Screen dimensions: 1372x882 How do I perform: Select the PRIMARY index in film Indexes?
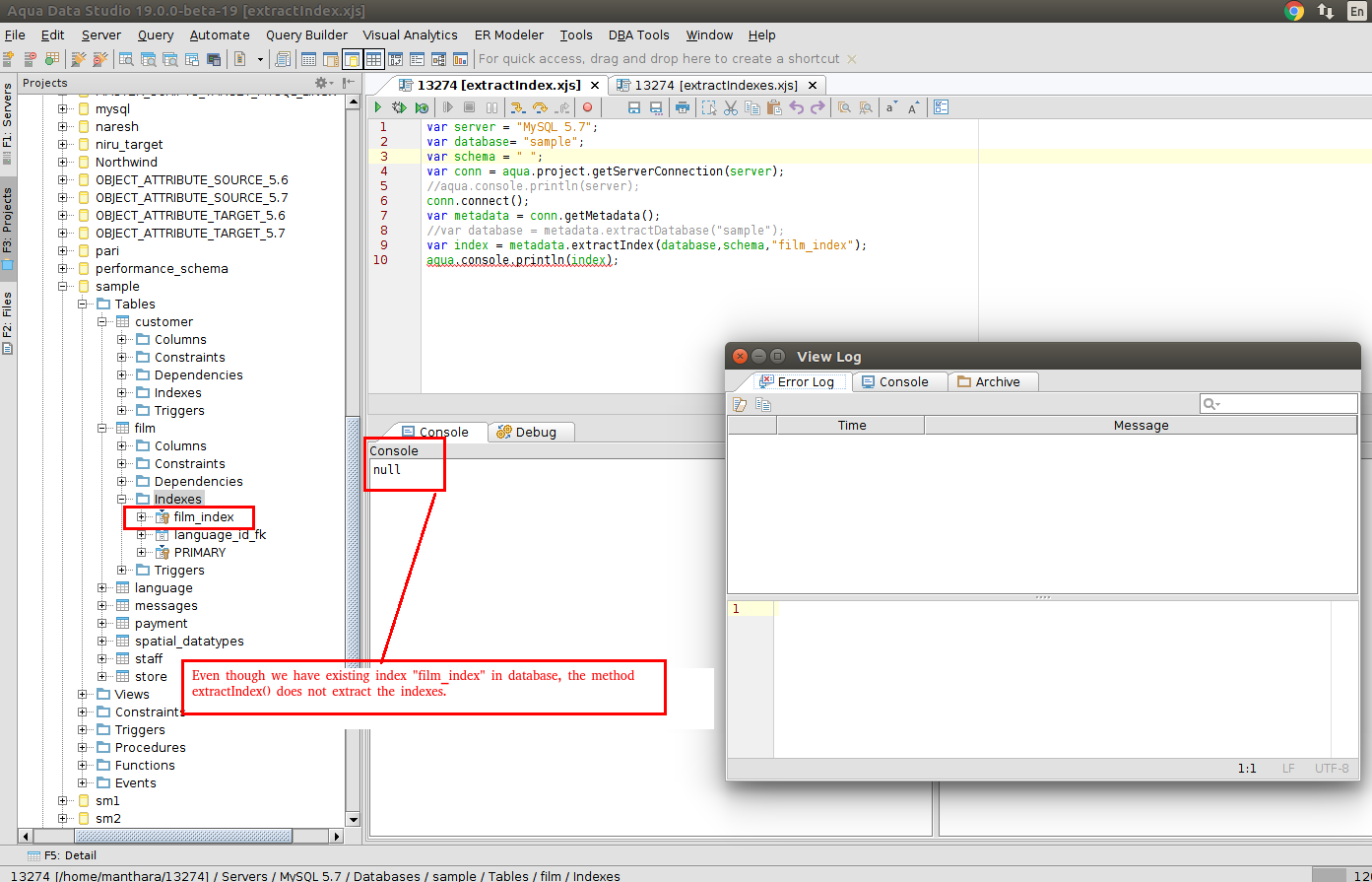click(x=200, y=553)
